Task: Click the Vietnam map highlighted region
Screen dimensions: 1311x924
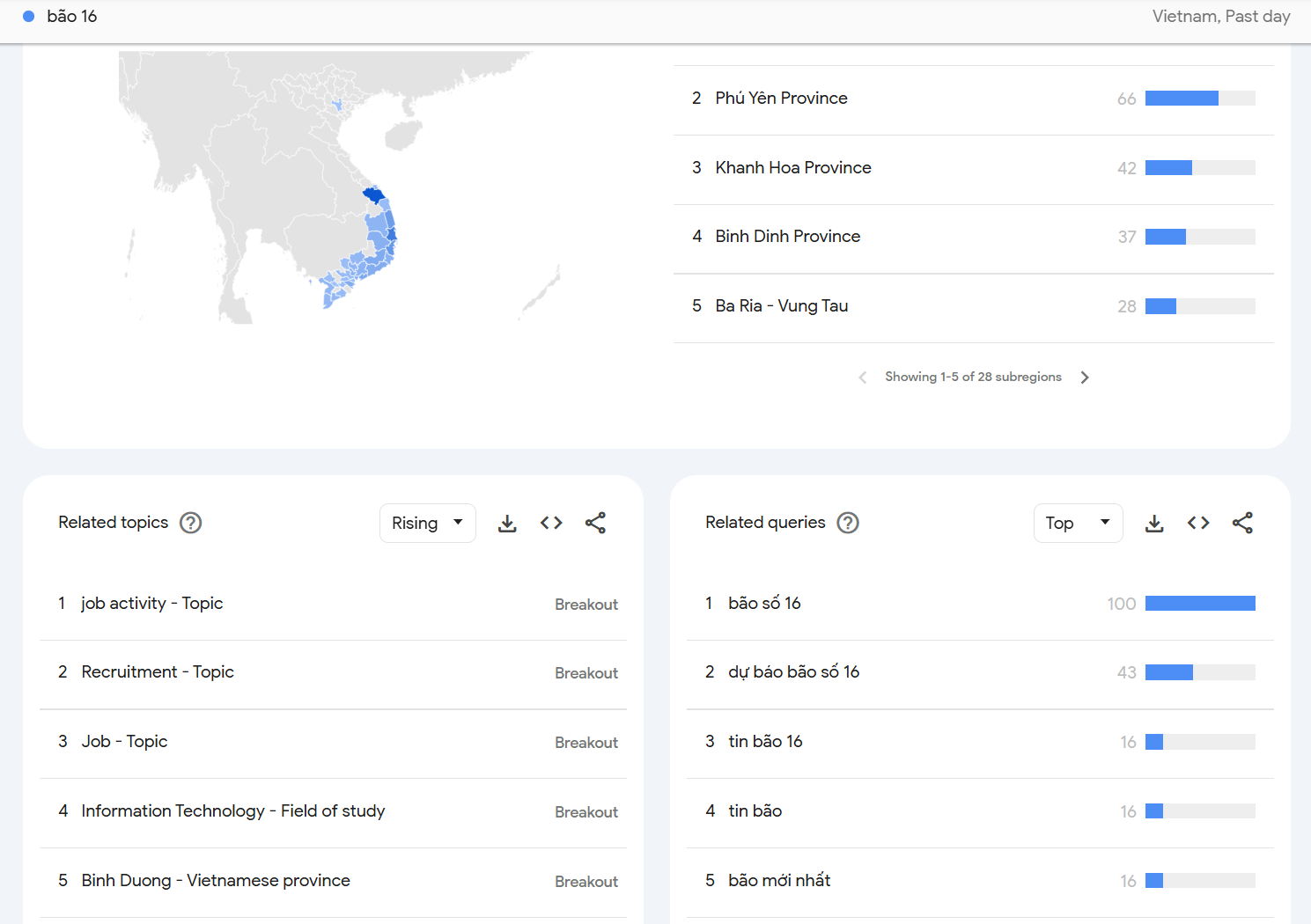Action: pyautogui.click(x=374, y=195)
